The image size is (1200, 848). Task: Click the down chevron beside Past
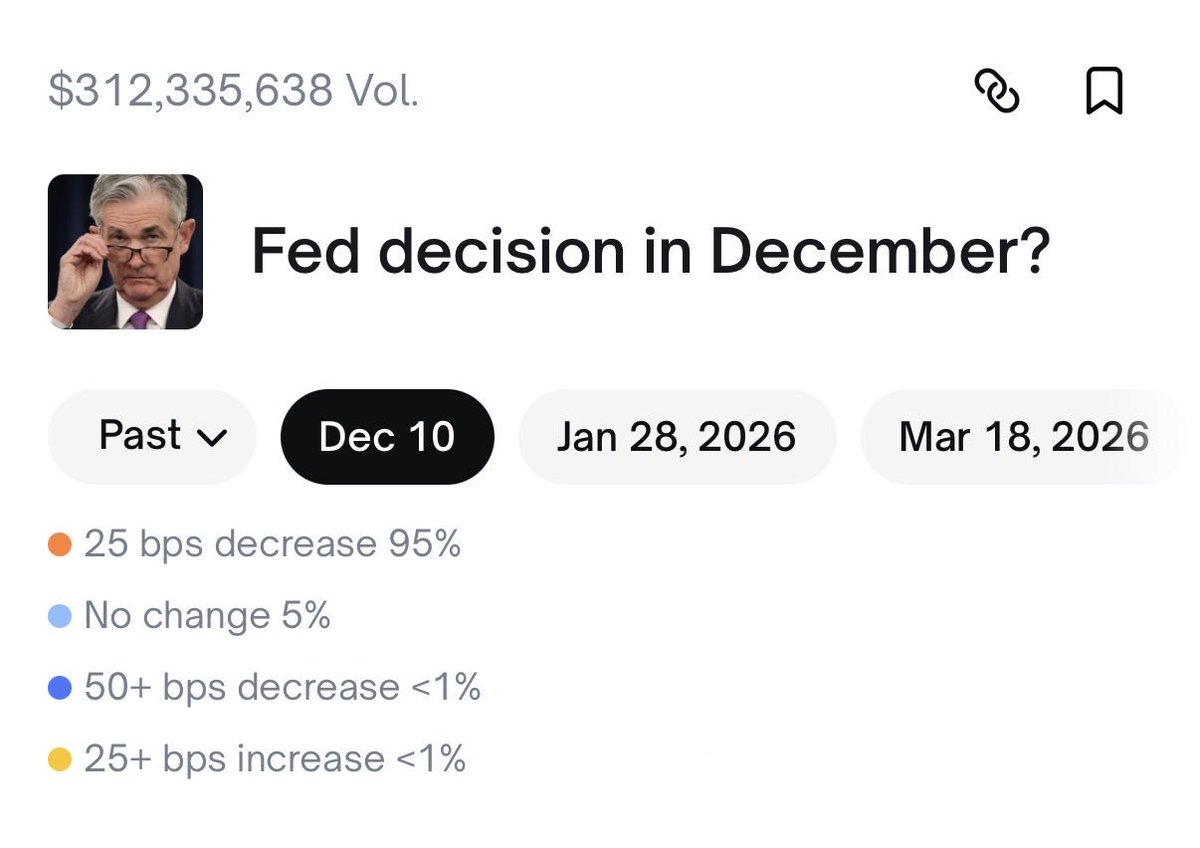(213, 438)
